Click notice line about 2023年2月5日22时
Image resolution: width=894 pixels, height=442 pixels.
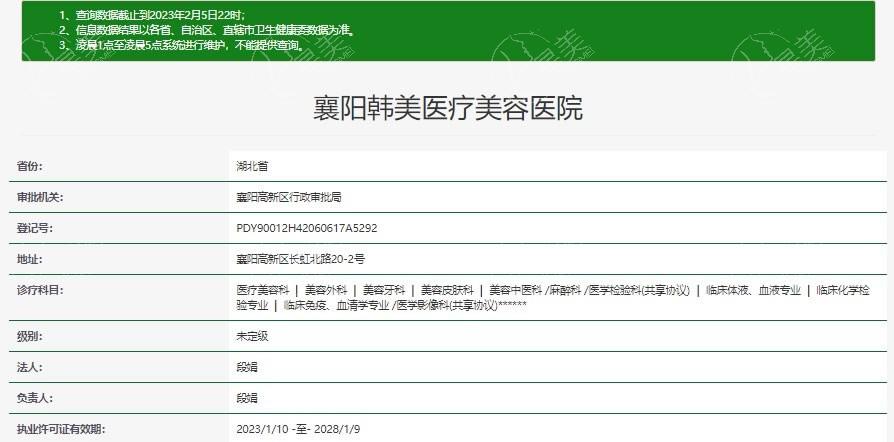pyautogui.click(x=152, y=16)
